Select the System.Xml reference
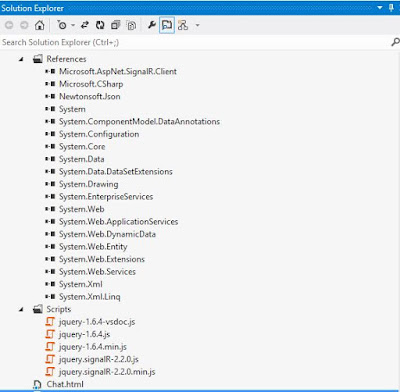 (x=81, y=284)
